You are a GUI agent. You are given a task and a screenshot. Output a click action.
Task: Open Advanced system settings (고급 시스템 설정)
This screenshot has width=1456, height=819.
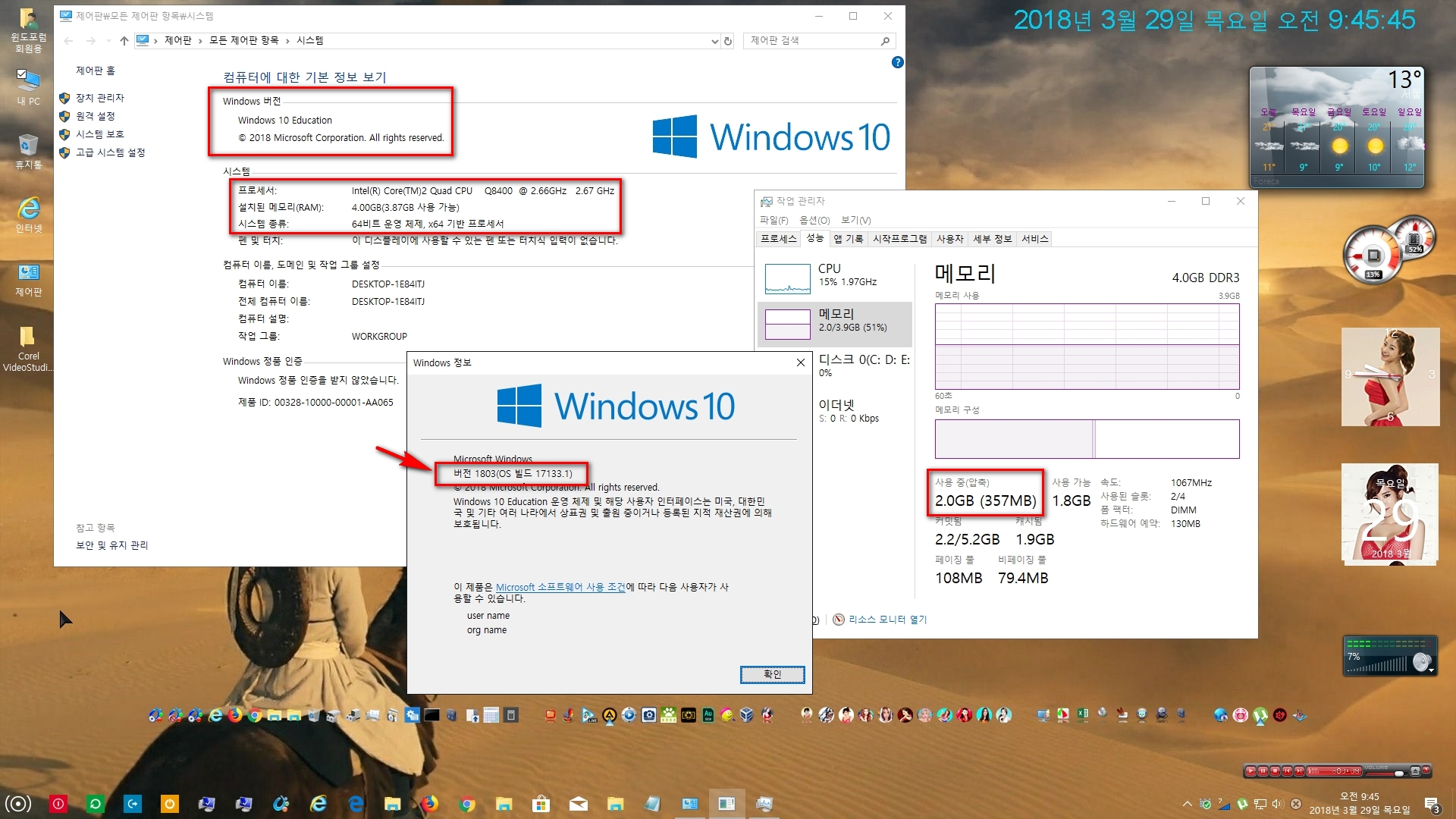(110, 152)
